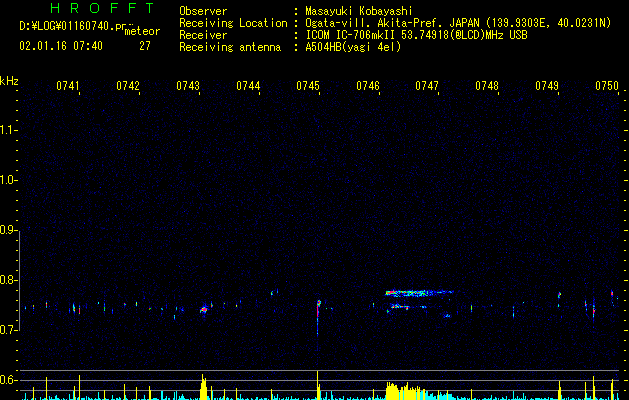This screenshot has width=629, height=400.
Task: Click the 0745 time marker
Action: pos(308,86)
